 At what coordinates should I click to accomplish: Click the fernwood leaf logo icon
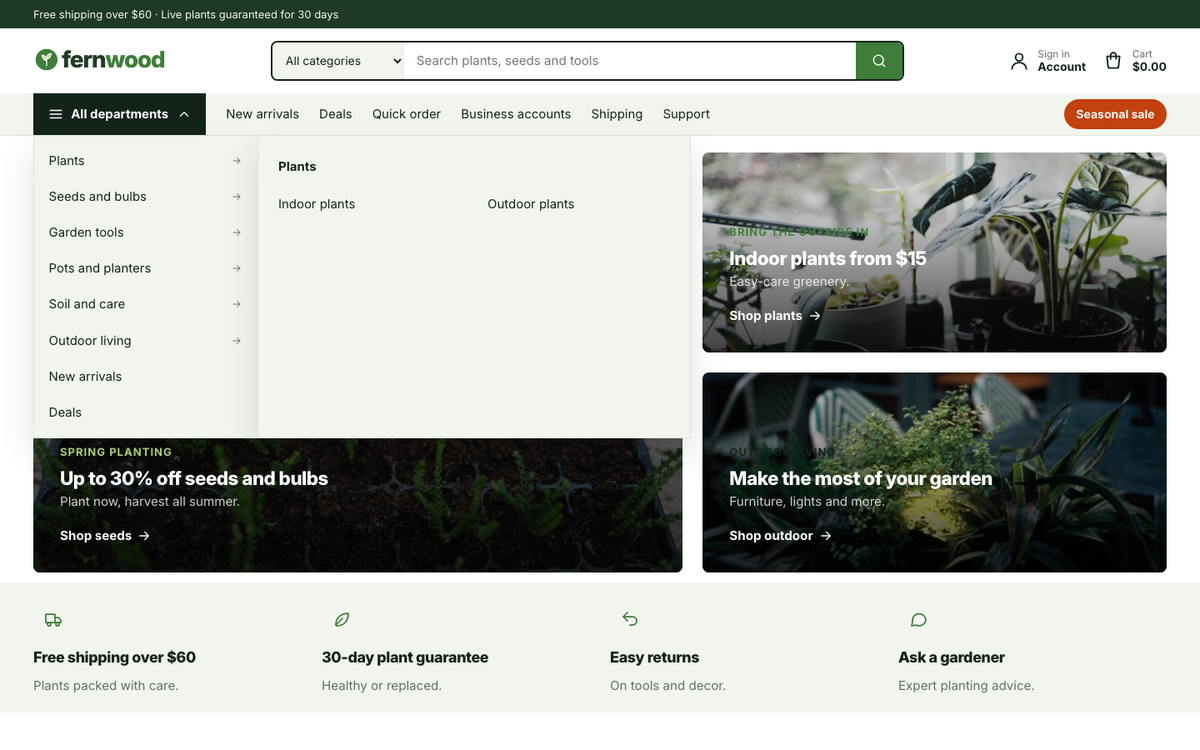(46, 60)
